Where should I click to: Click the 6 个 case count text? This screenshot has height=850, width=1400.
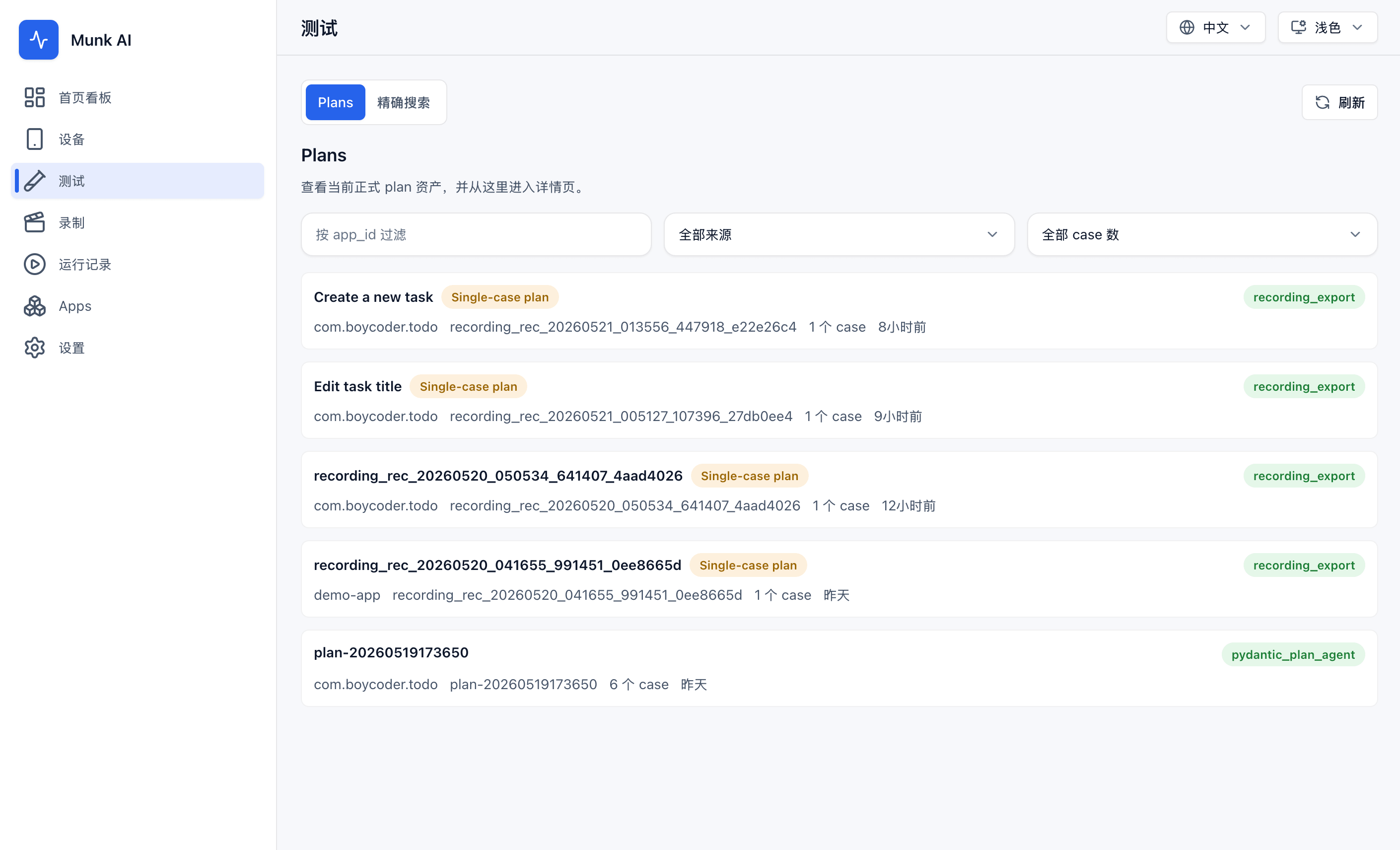(639, 684)
